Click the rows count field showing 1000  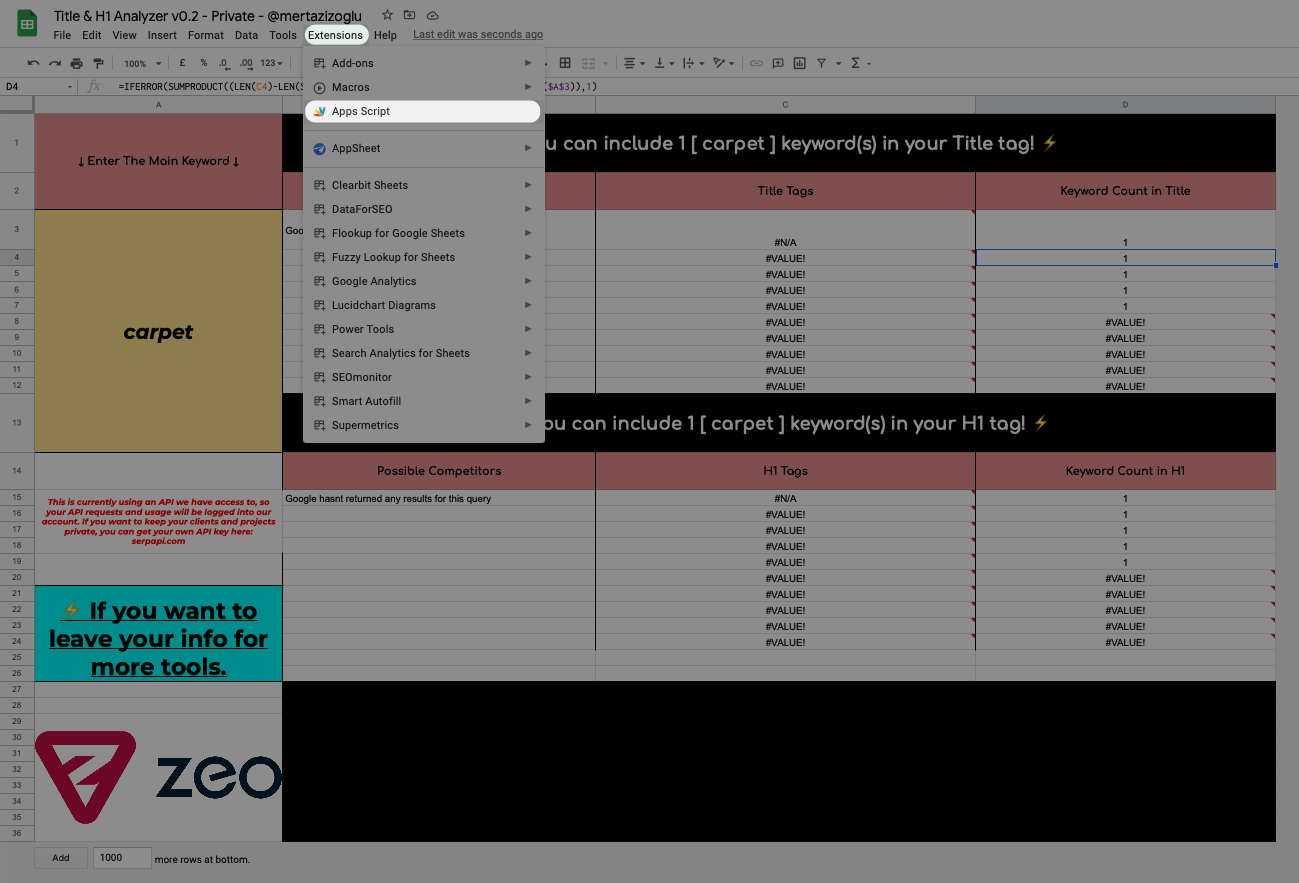tap(122, 858)
